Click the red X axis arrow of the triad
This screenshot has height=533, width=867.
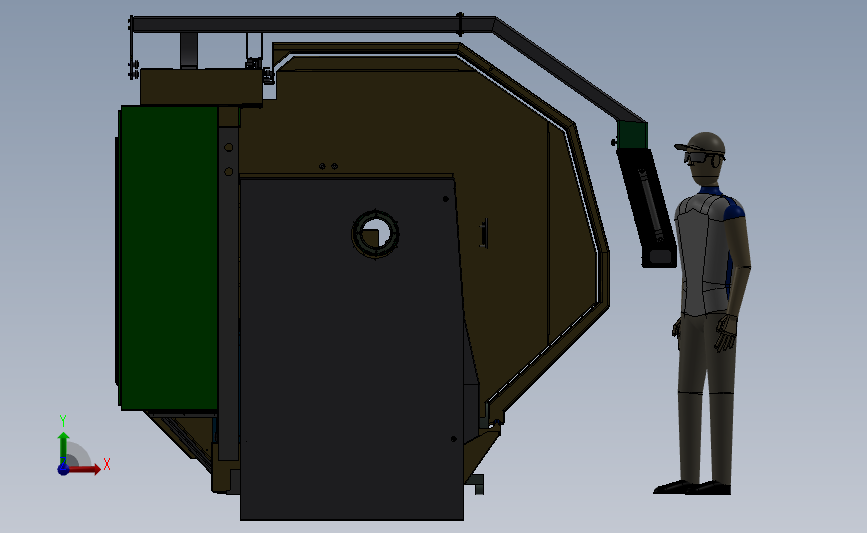pos(83,469)
